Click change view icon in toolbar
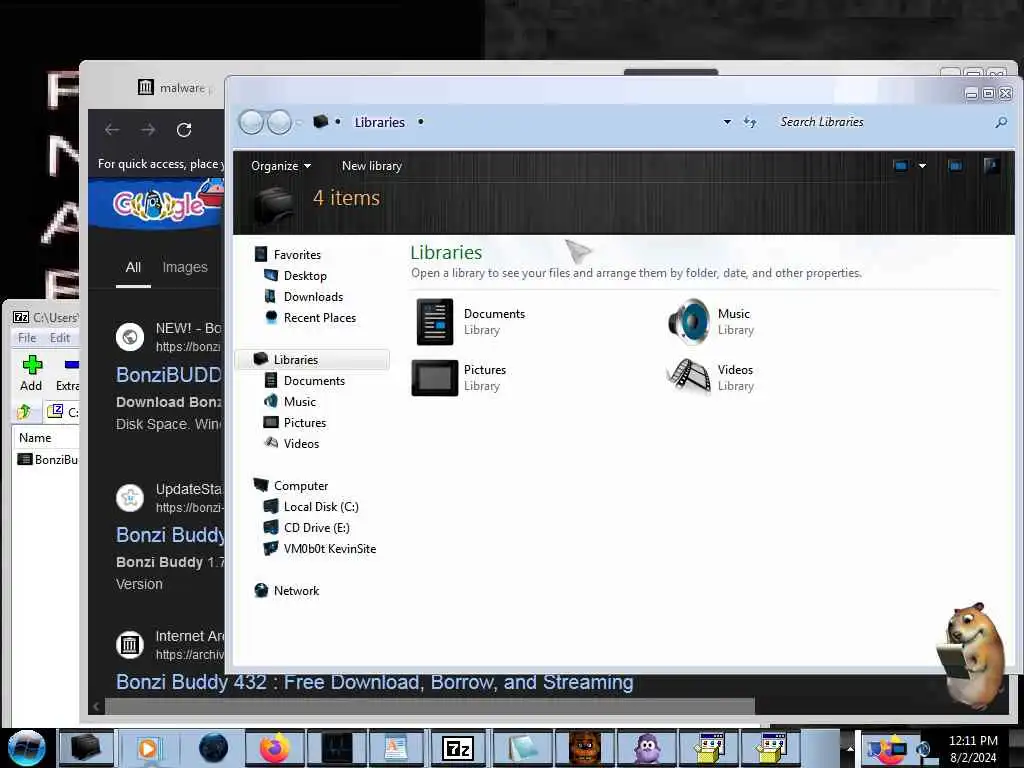The image size is (1024, 768). (901, 166)
